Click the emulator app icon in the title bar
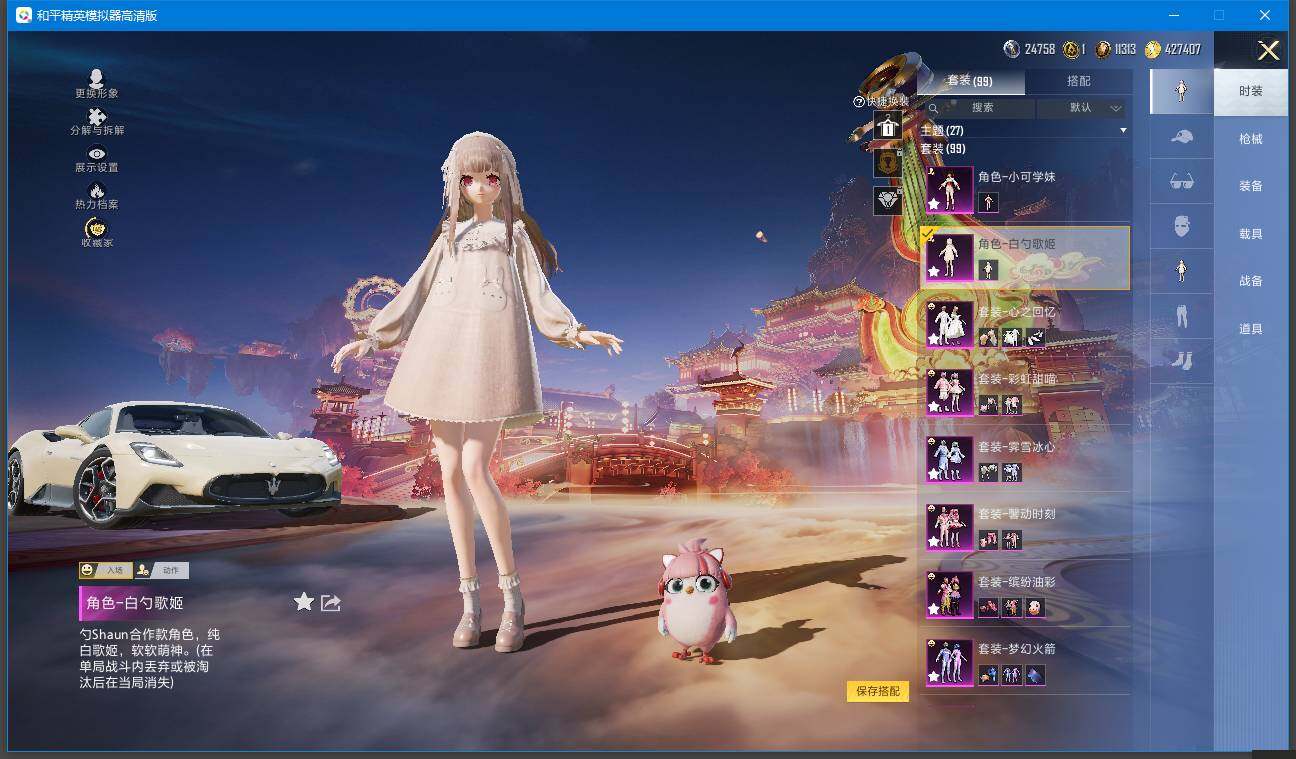 pyautogui.click(x=23, y=15)
